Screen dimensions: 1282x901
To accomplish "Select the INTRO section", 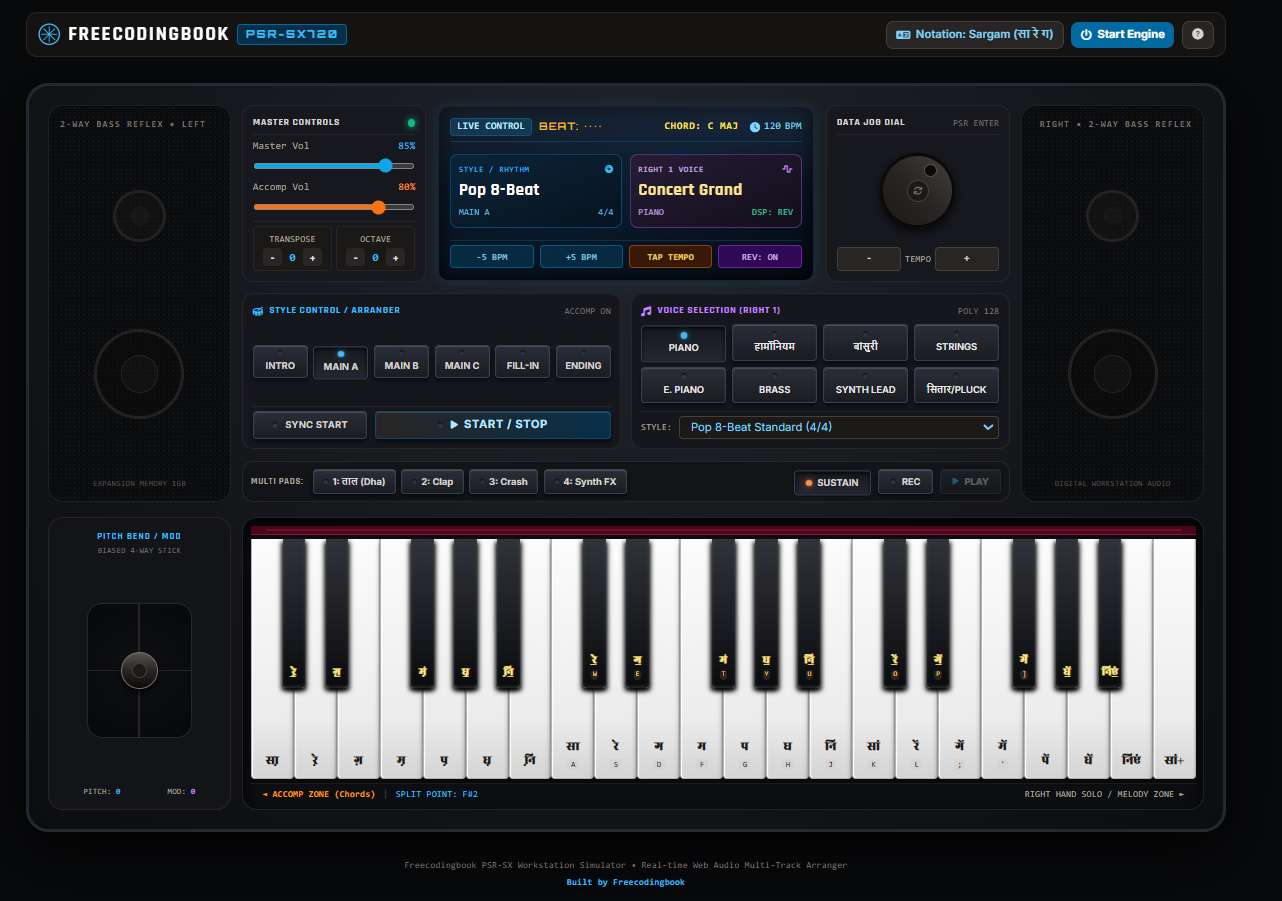I will 280,361.
